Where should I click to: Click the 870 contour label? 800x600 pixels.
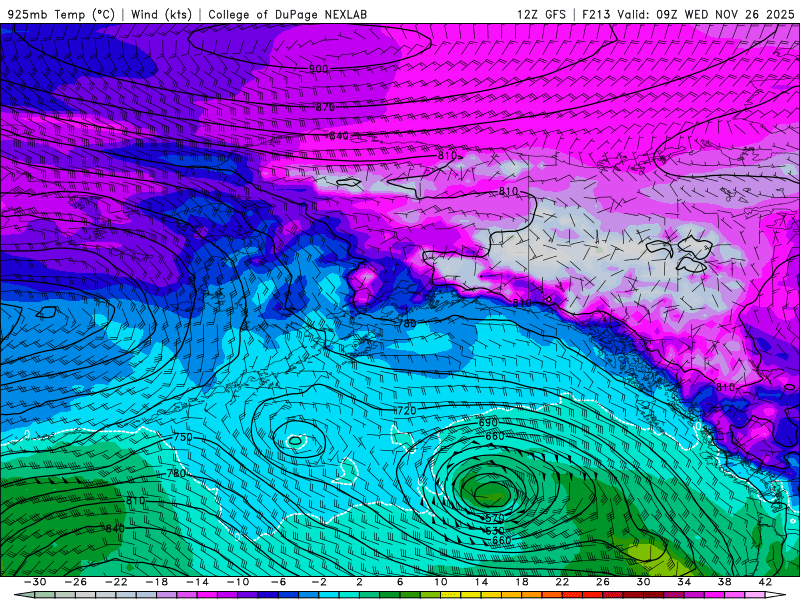tap(325, 107)
